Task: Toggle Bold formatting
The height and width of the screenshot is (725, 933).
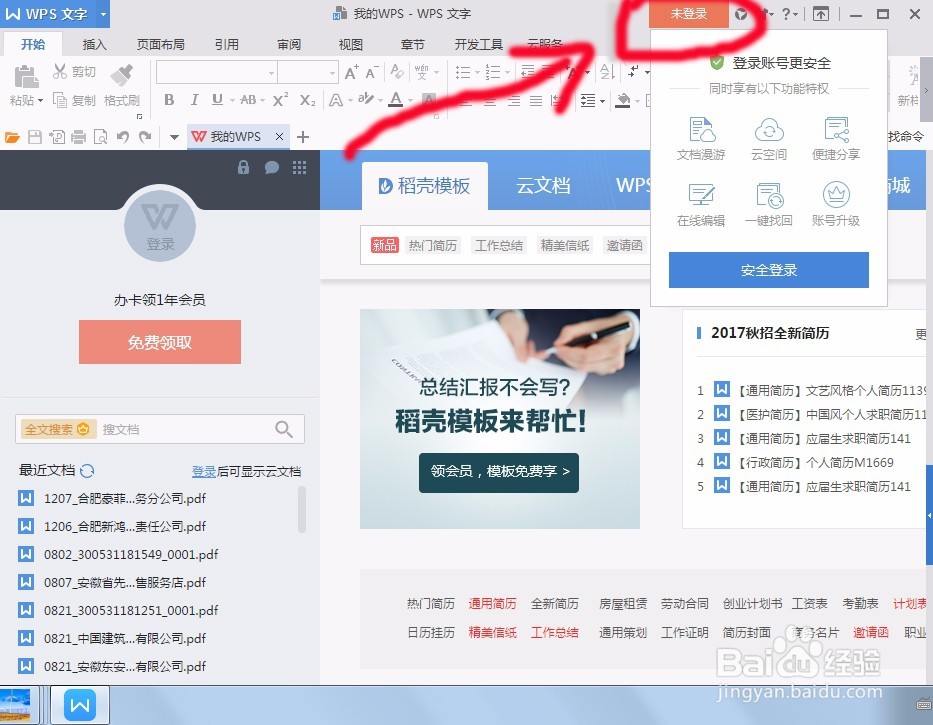Action: (x=169, y=99)
